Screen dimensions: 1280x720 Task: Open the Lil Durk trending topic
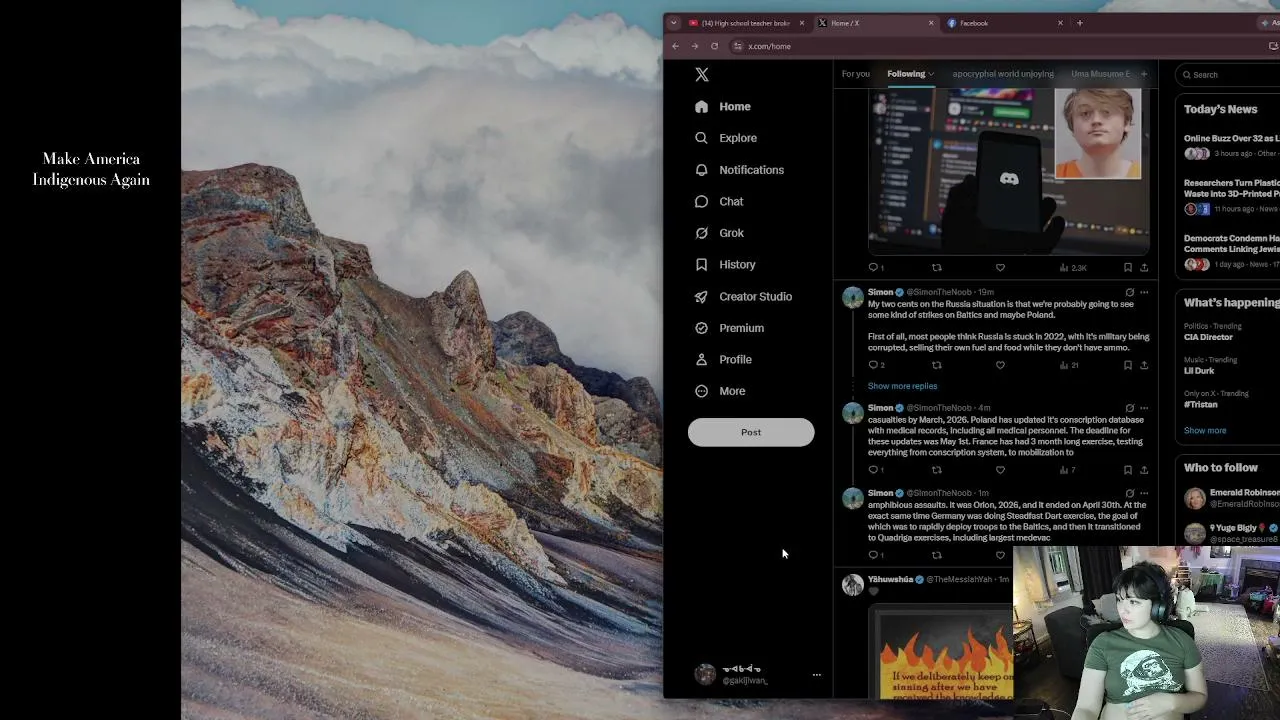pyautogui.click(x=1199, y=371)
